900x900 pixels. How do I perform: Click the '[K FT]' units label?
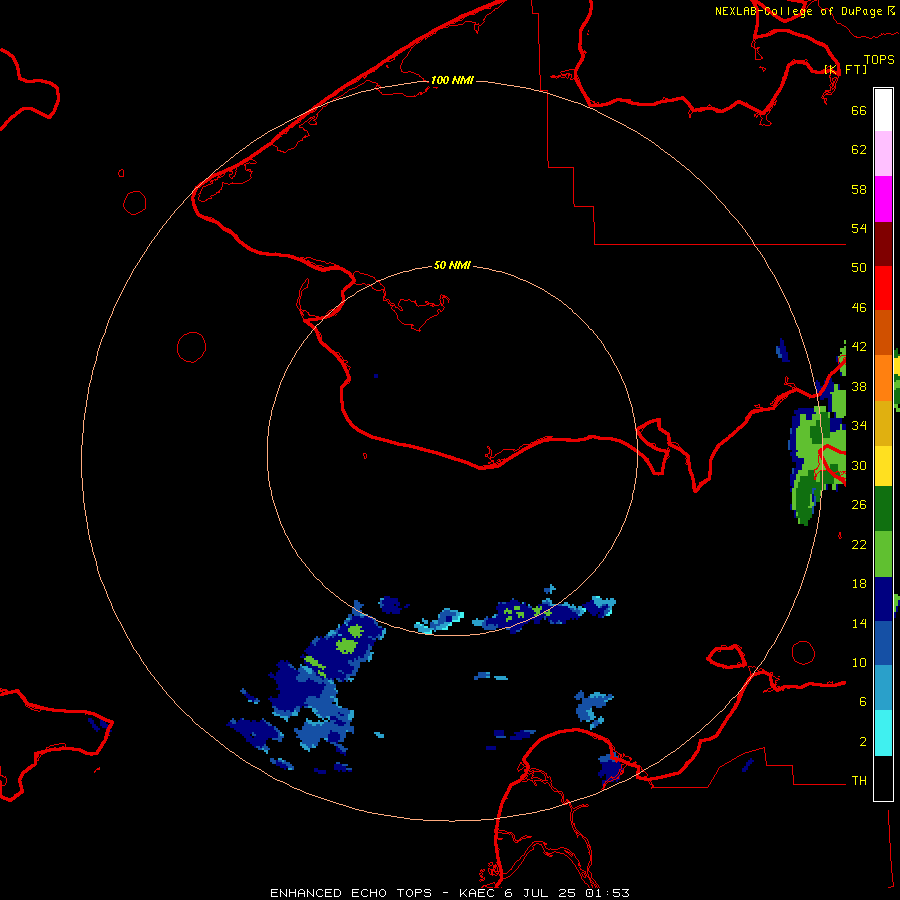[x=845, y=69]
